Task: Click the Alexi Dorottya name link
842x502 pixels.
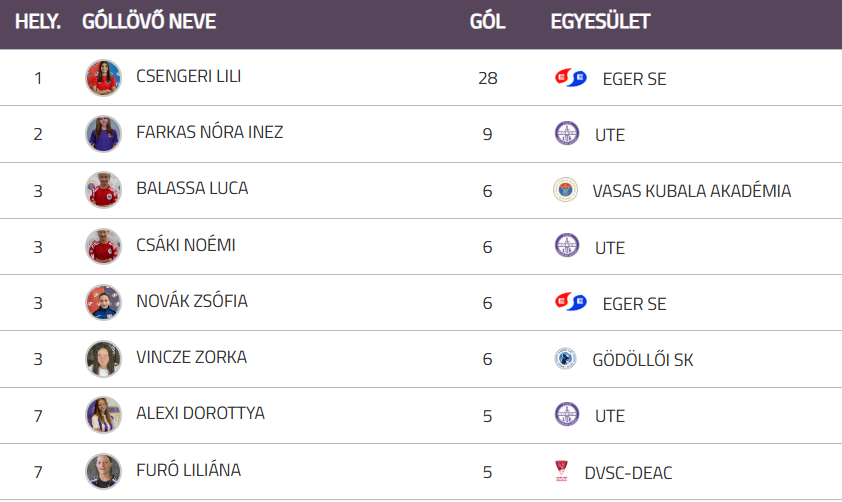Action: 200,413
